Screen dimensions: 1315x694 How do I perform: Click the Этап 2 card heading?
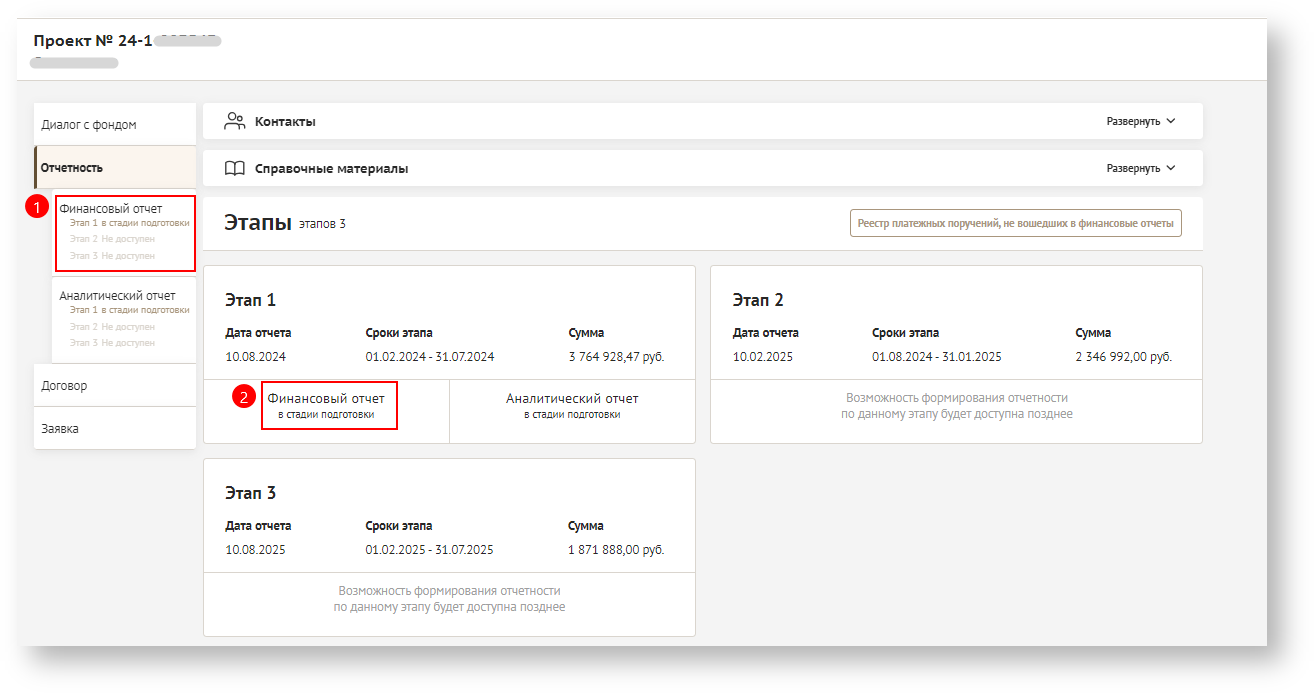coord(758,300)
